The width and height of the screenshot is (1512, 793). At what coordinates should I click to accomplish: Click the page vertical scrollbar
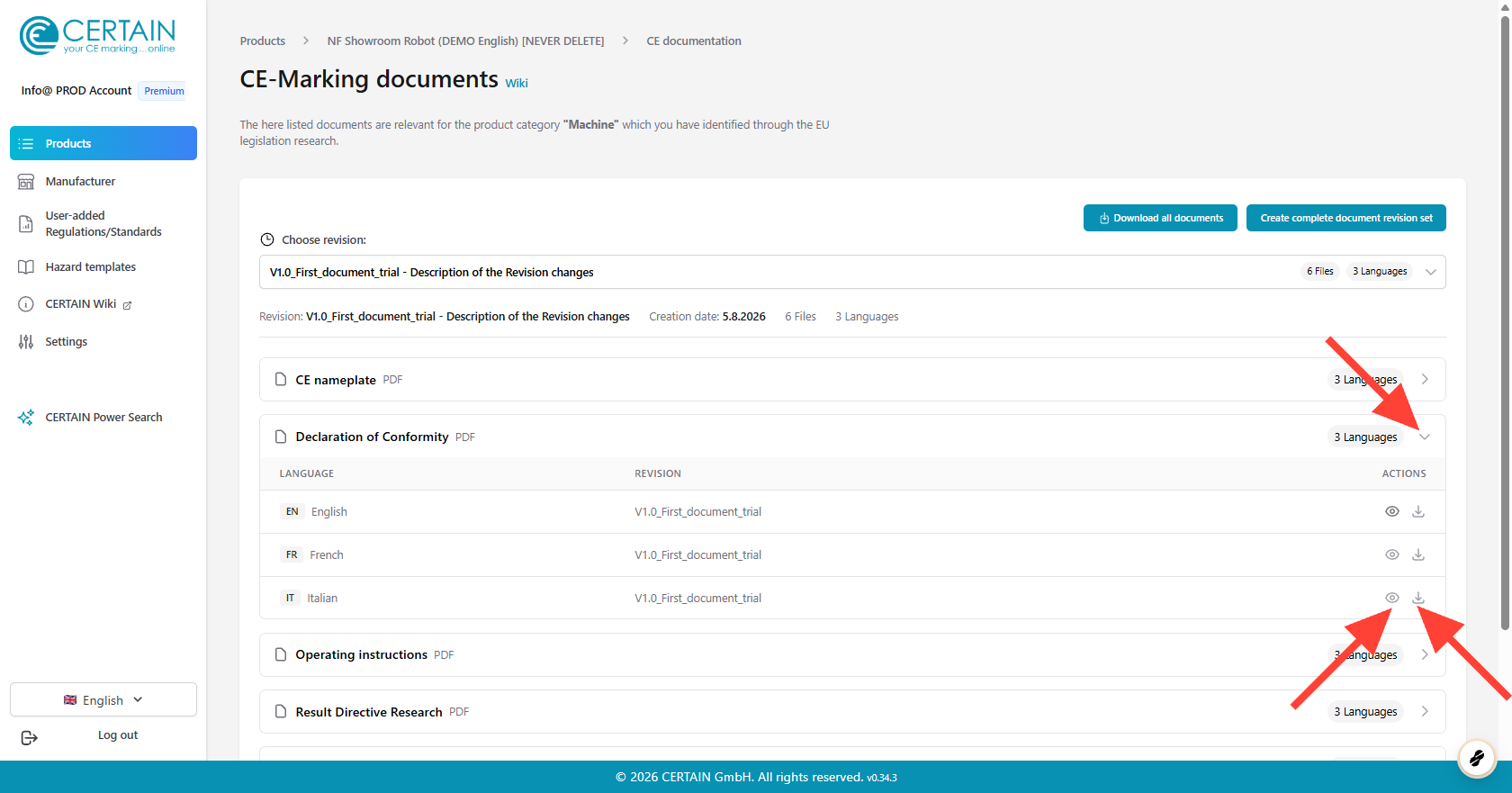(1506, 324)
